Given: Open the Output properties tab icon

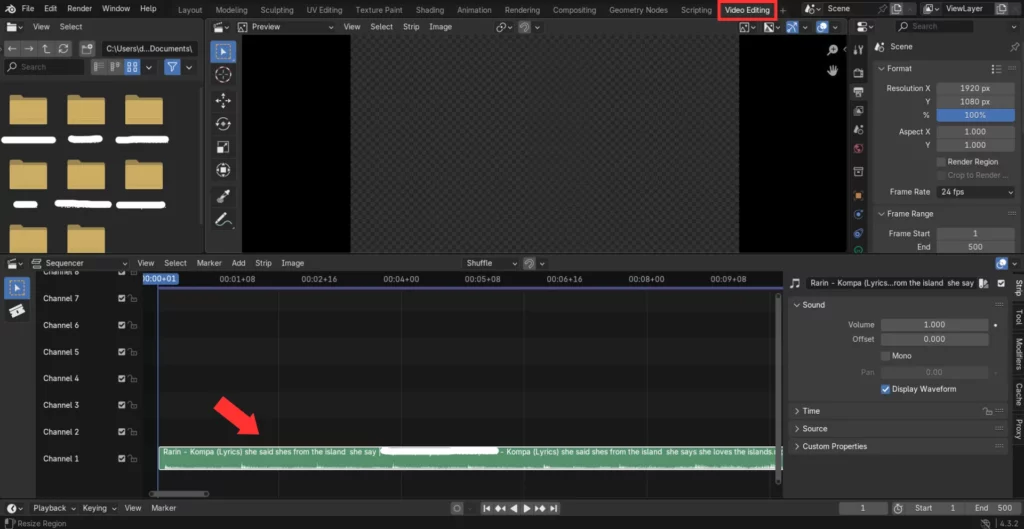Looking at the screenshot, I should pyautogui.click(x=858, y=92).
